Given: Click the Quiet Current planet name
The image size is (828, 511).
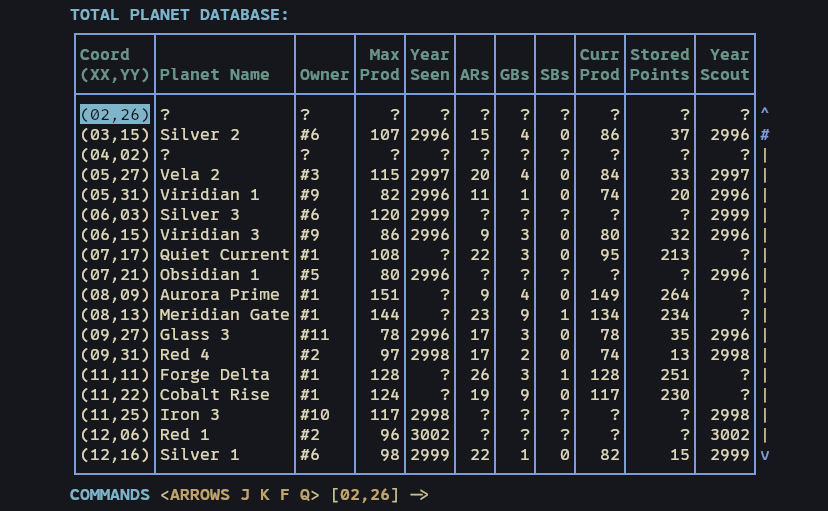Looking at the screenshot, I should [x=224, y=255].
